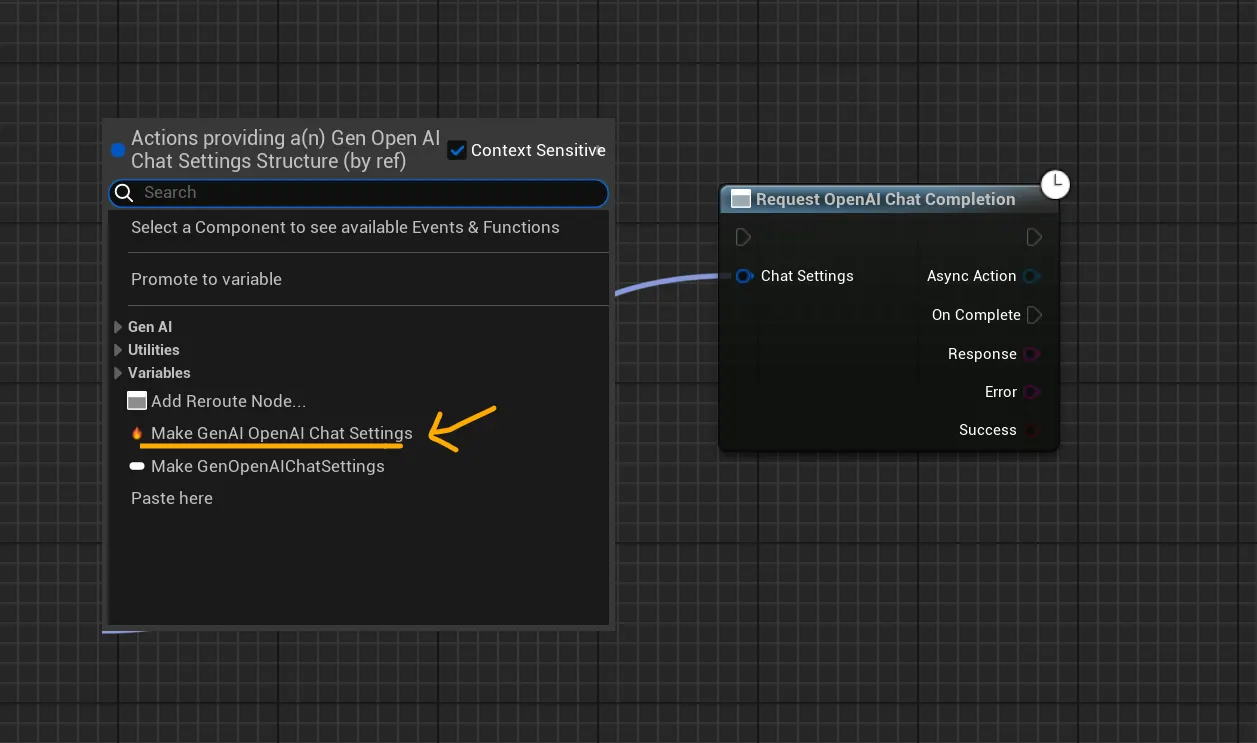Click the Success output pin

(1032, 430)
